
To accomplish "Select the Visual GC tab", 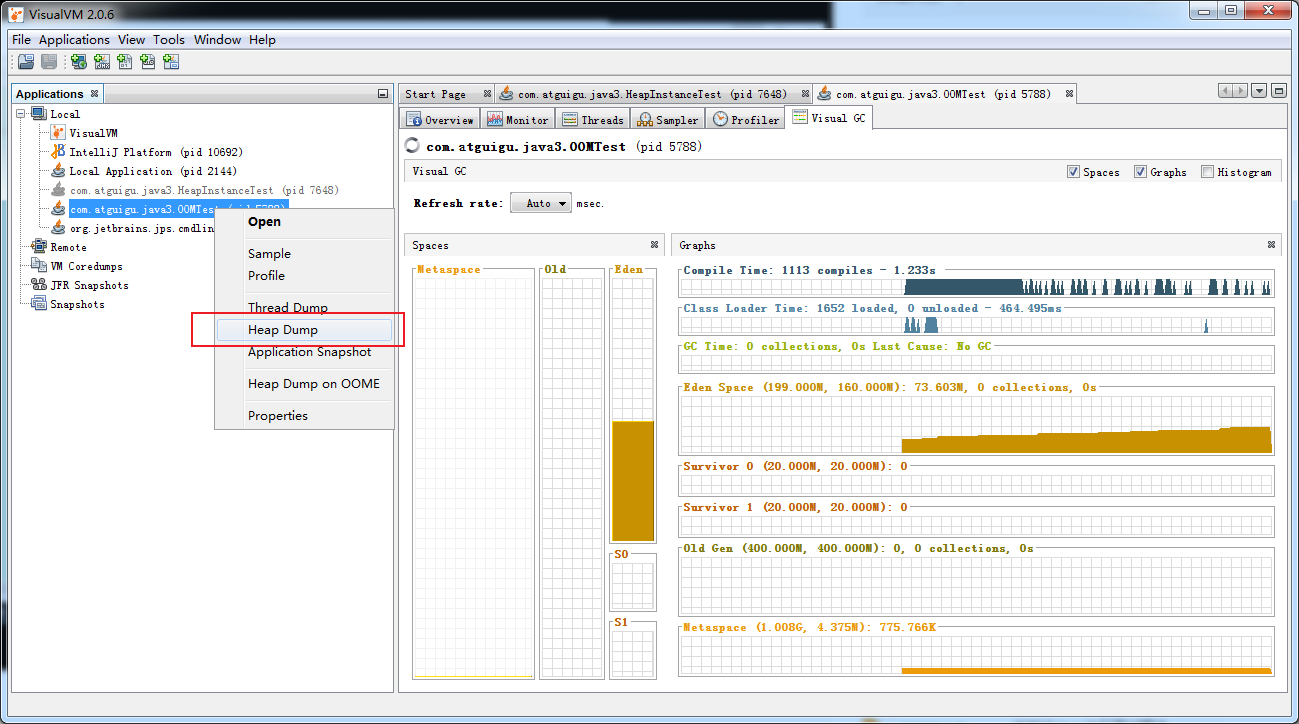I will tap(829, 118).
